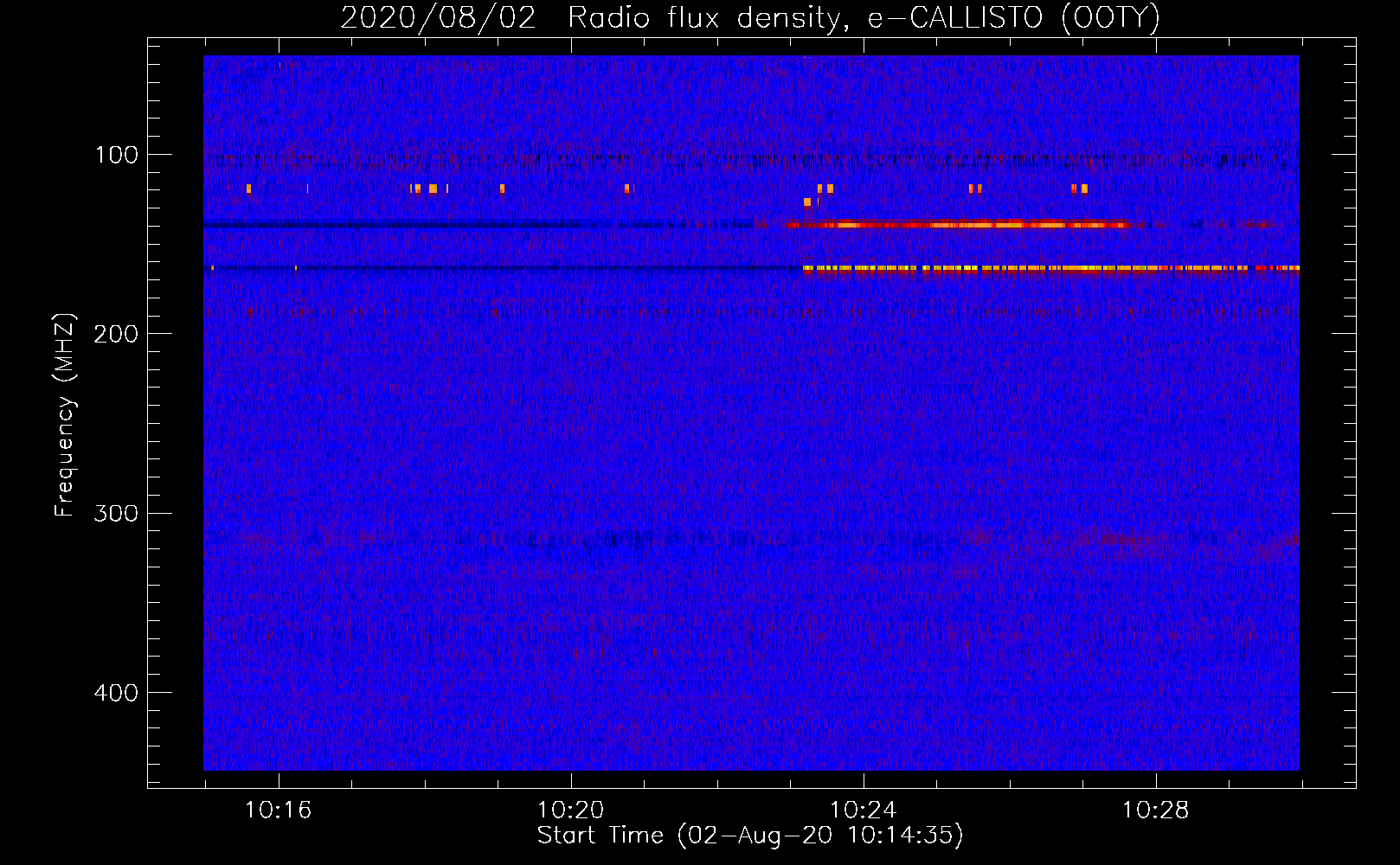Click the 10:20 time tick label
The height and width of the screenshot is (865, 1400).
tap(570, 811)
